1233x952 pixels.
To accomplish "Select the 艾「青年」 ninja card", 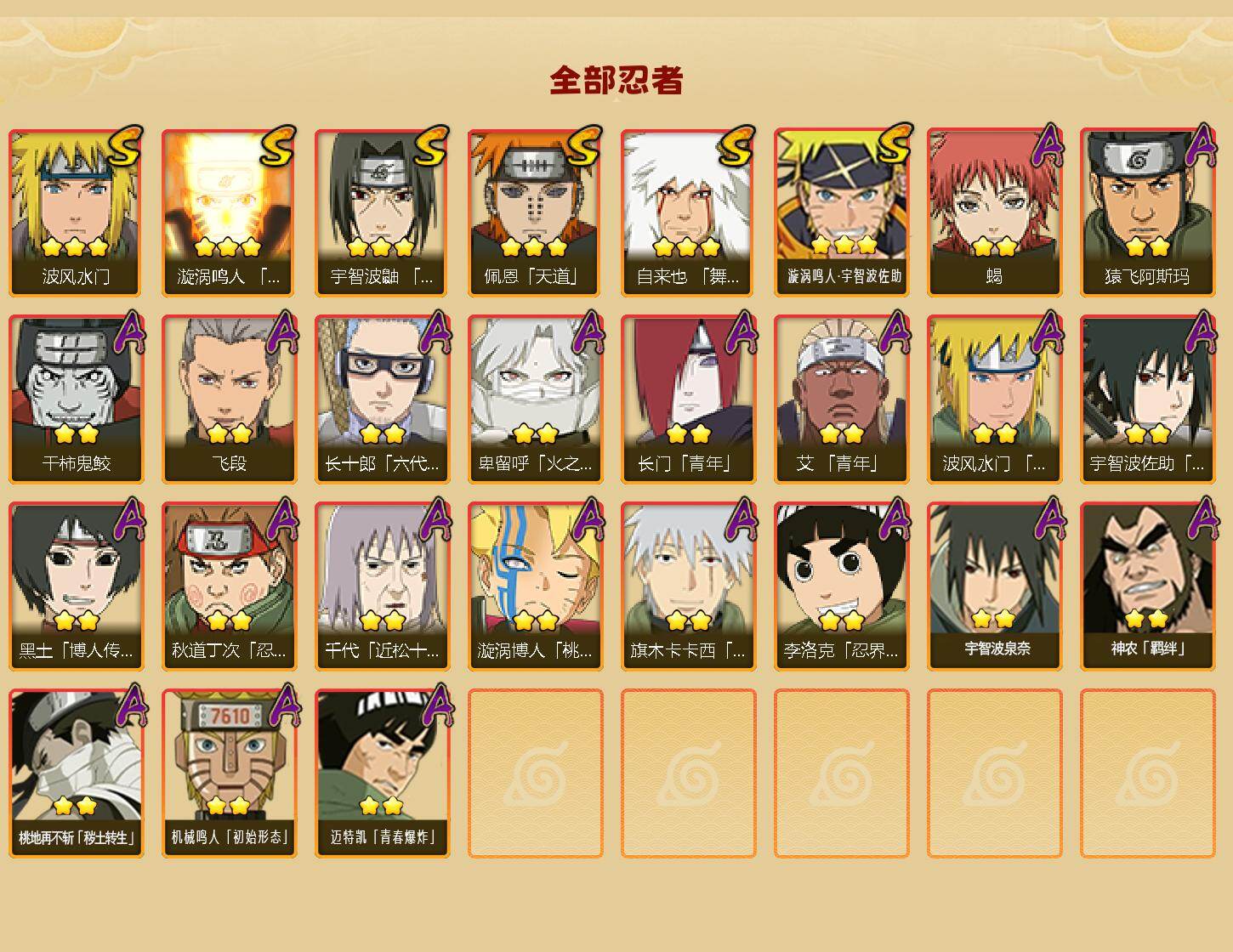I will pyautogui.click(x=841, y=399).
